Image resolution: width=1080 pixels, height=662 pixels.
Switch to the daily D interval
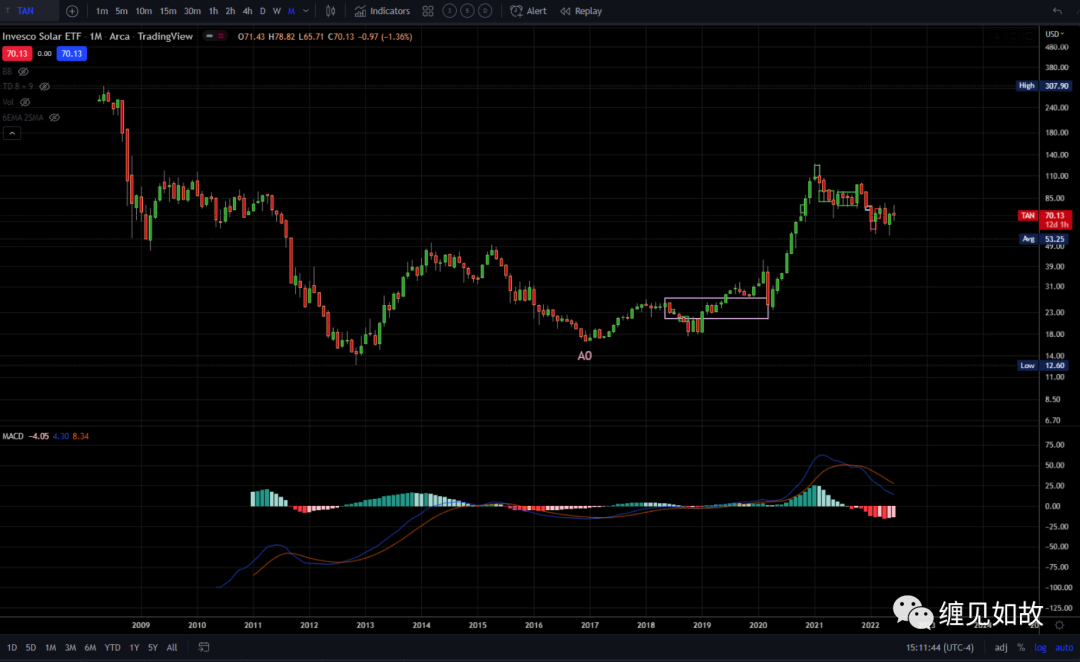(262, 11)
